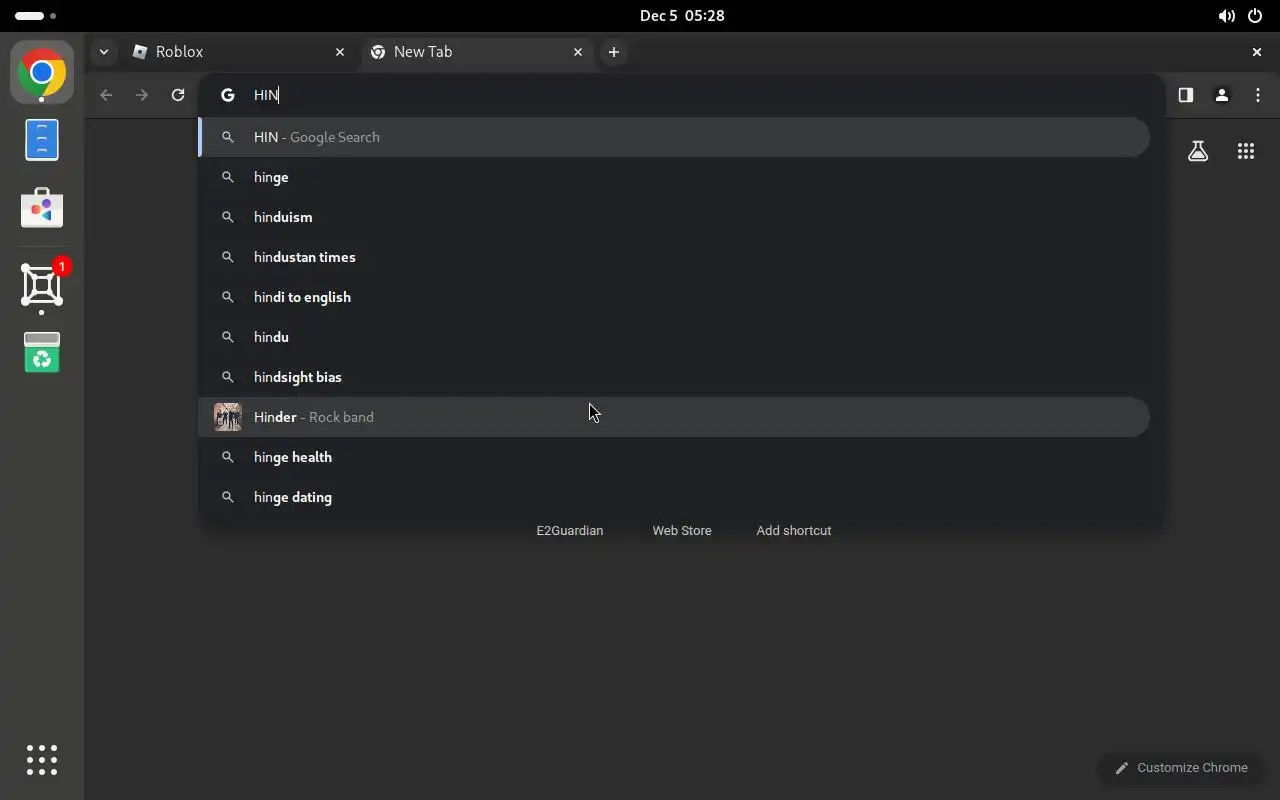Click the Activities pill in the top bar
The height and width of the screenshot is (800, 1280).
tap(36, 16)
